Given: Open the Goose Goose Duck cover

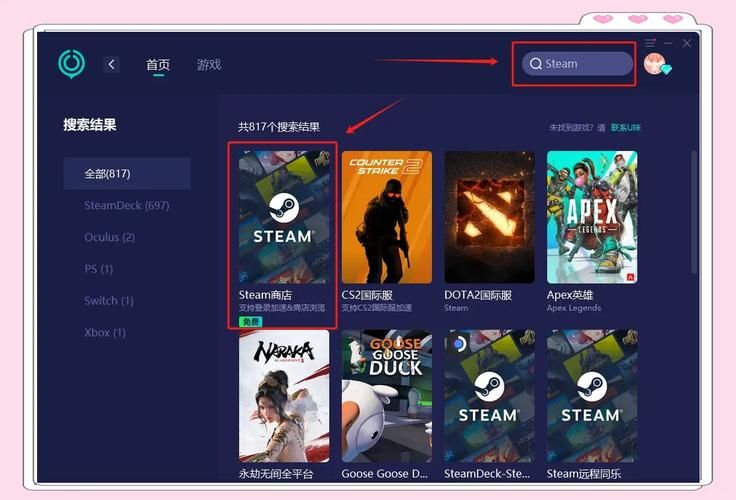Looking at the screenshot, I should pyautogui.click(x=387, y=396).
